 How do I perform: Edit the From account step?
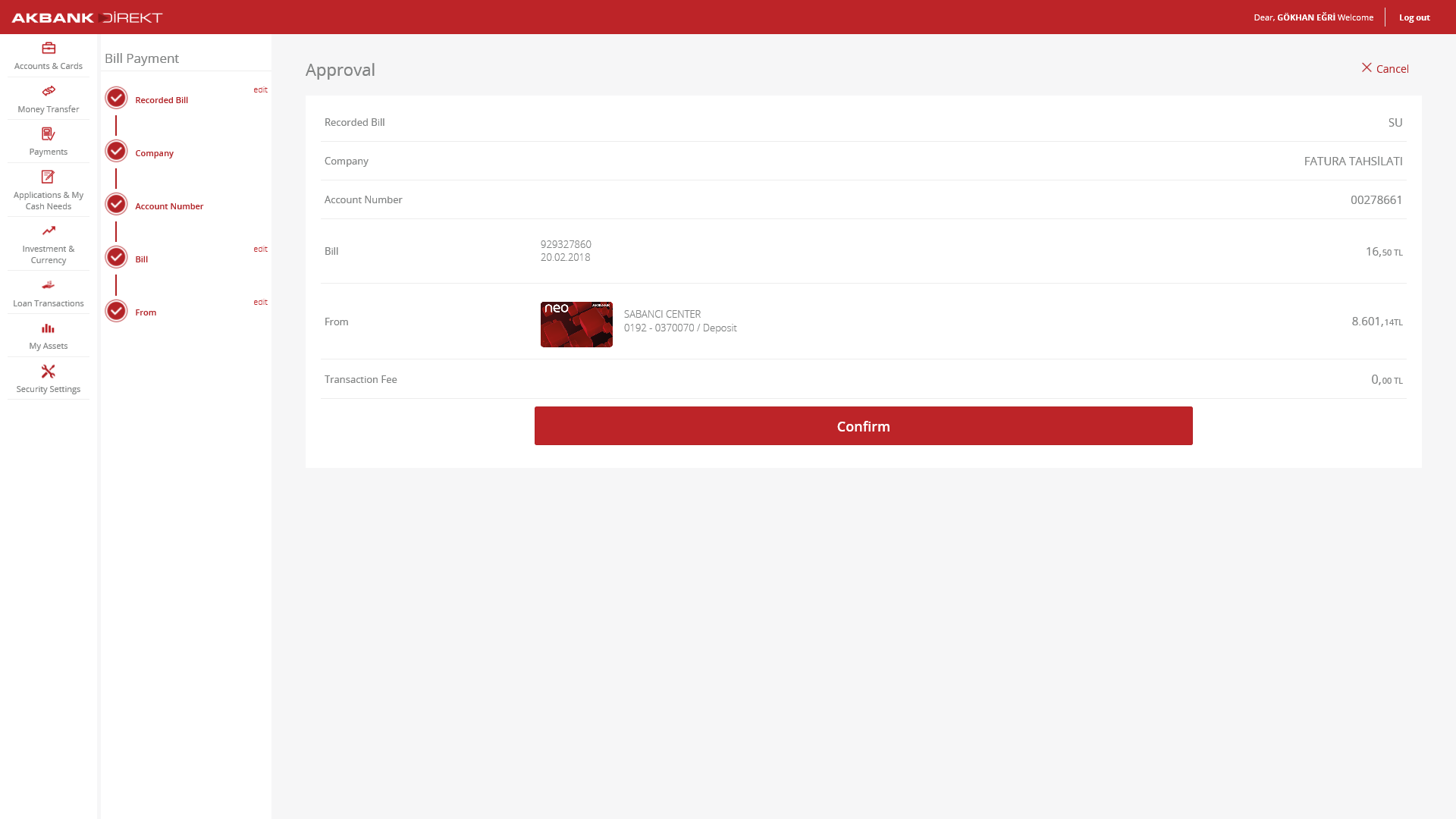pyautogui.click(x=260, y=302)
